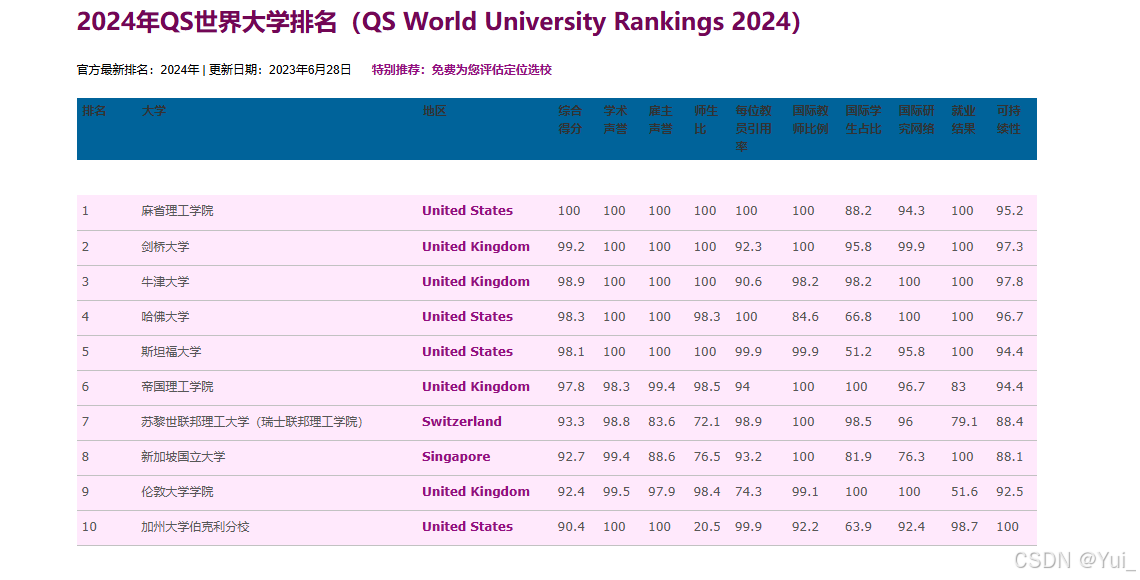Image resolution: width=1140 pixels, height=580 pixels.
Task: Click the 更新日期：2023年6月28日 text
Action: pyautogui.click(x=281, y=70)
